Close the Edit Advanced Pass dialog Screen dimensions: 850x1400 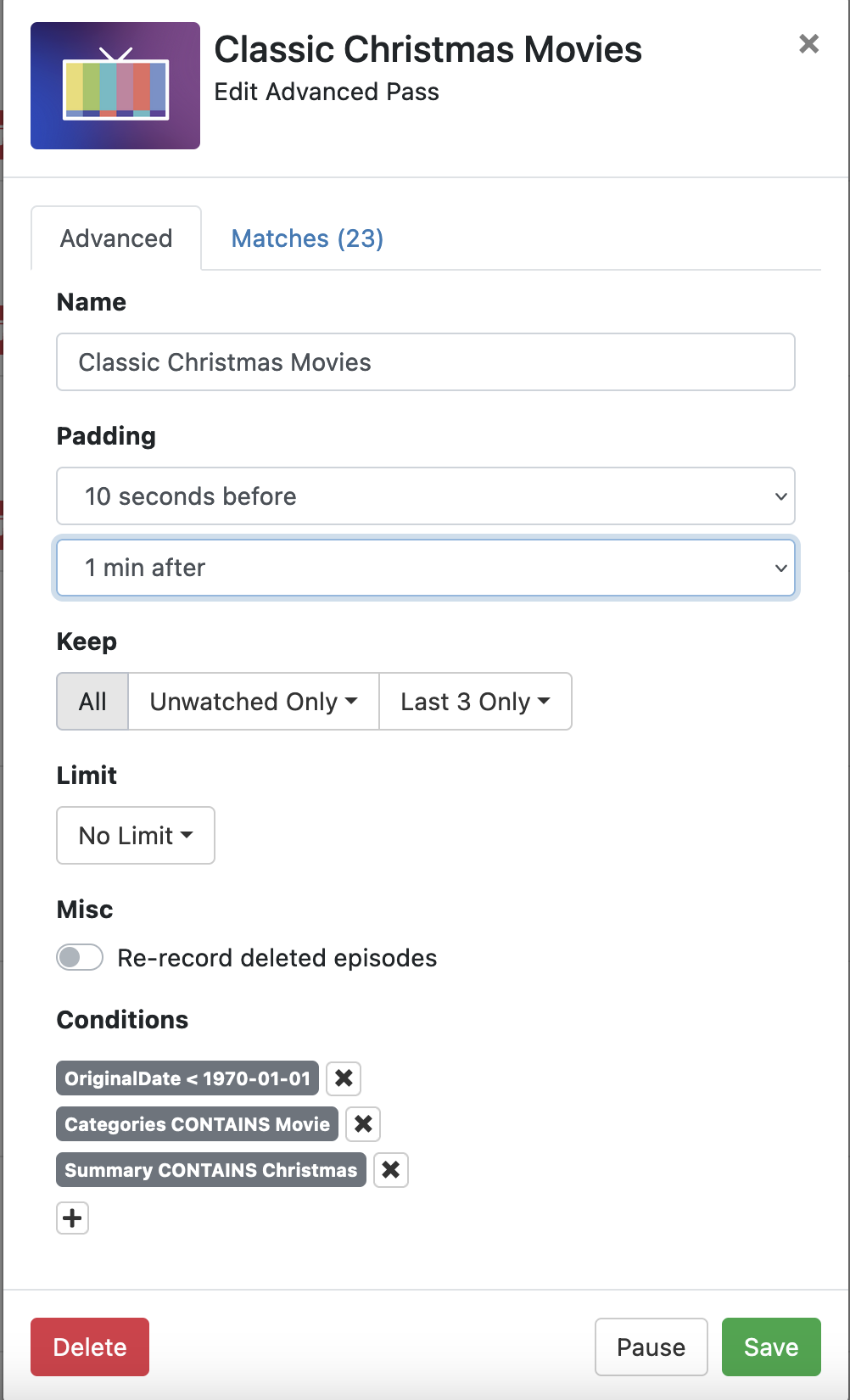(x=808, y=44)
